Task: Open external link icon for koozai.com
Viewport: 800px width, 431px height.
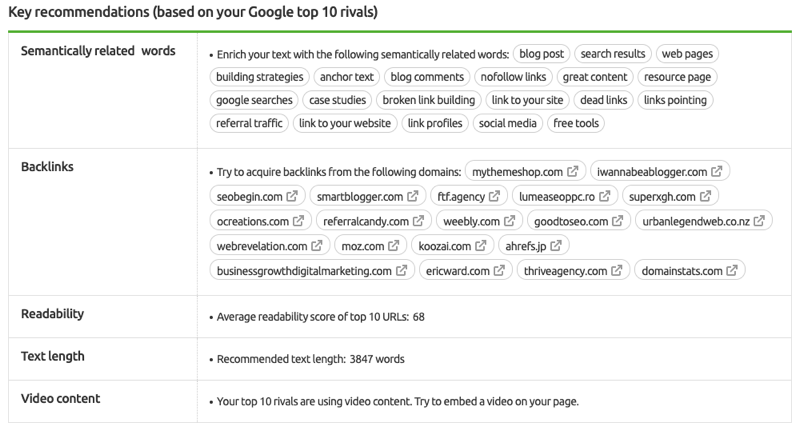Action: click(482, 246)
